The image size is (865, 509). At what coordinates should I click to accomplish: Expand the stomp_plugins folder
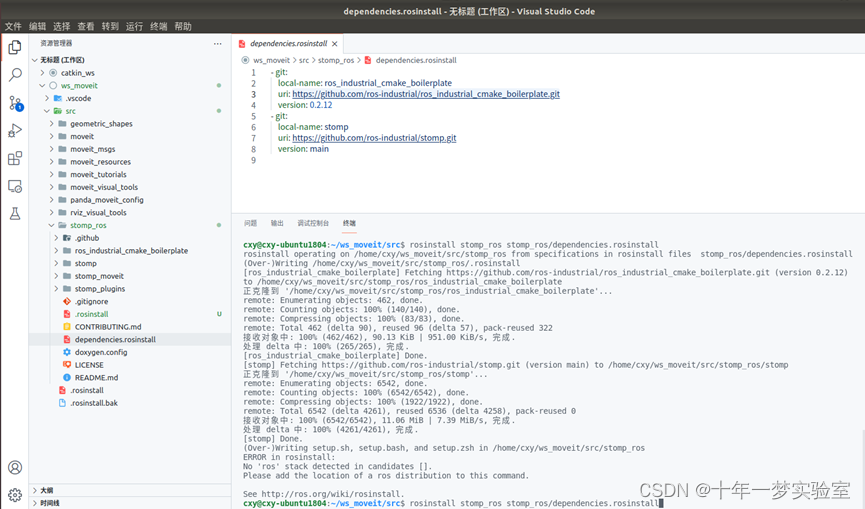(x=56, y=288)
